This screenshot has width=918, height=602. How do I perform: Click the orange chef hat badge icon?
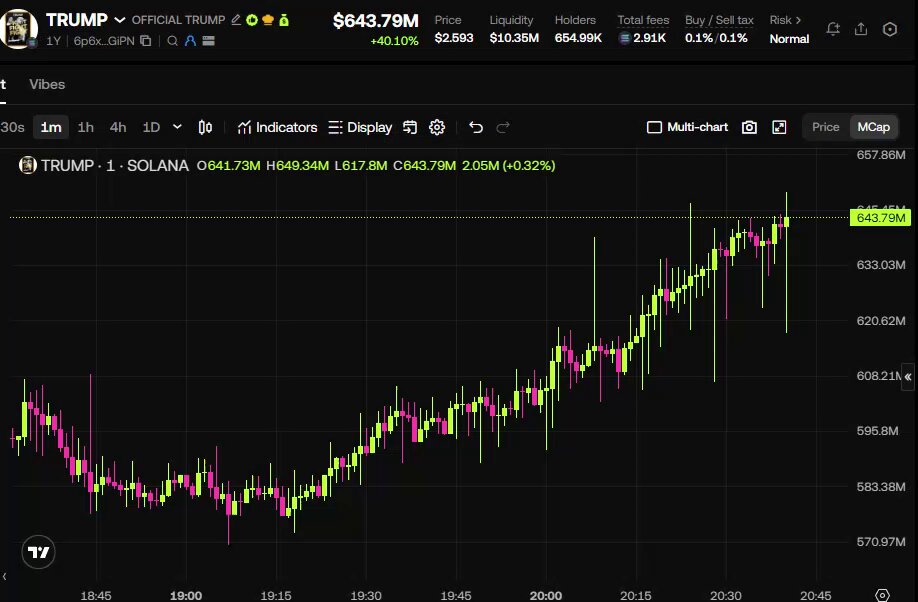click(x=268, y=20)
